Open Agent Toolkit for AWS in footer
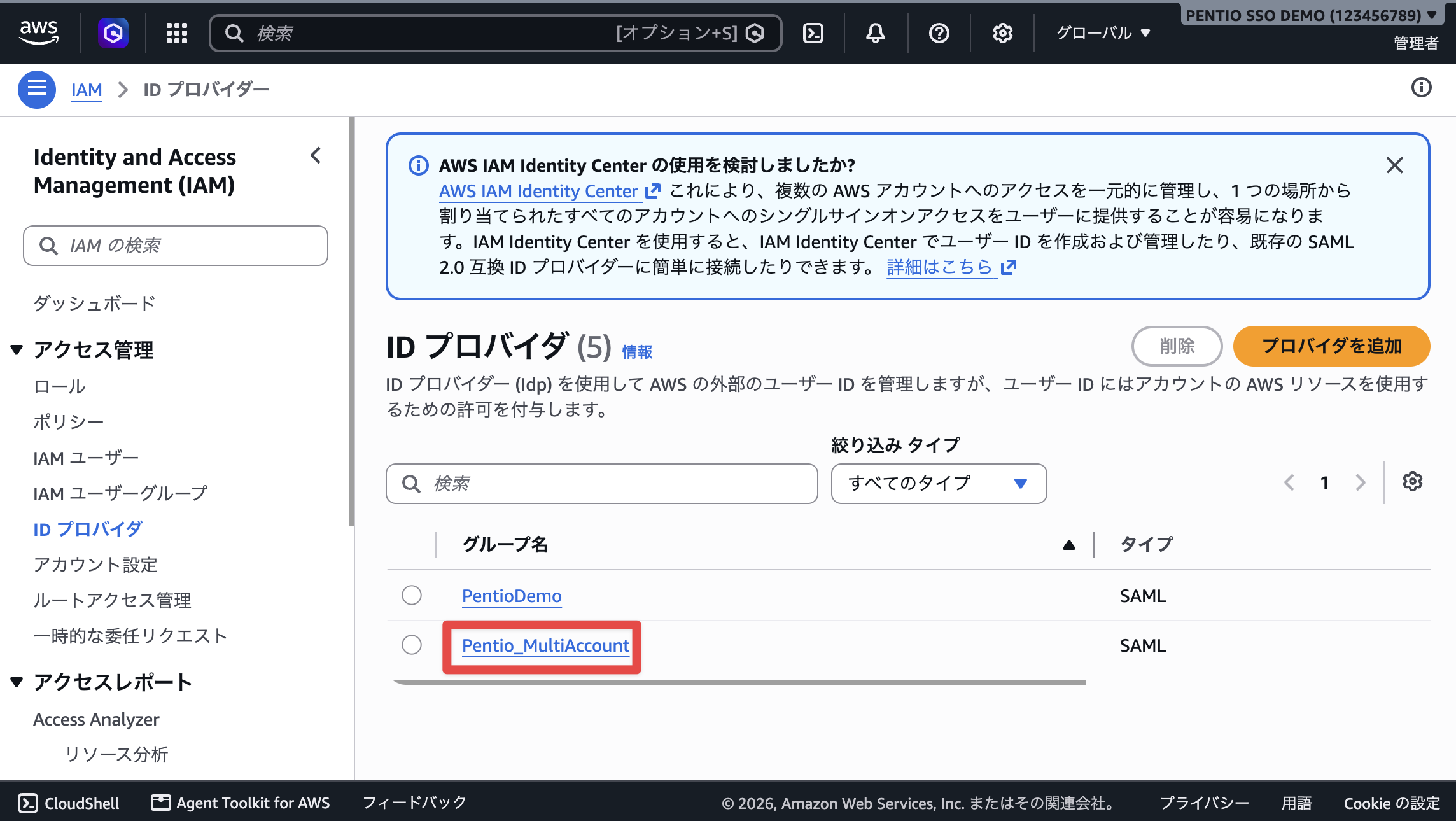 tap(241, 803)
